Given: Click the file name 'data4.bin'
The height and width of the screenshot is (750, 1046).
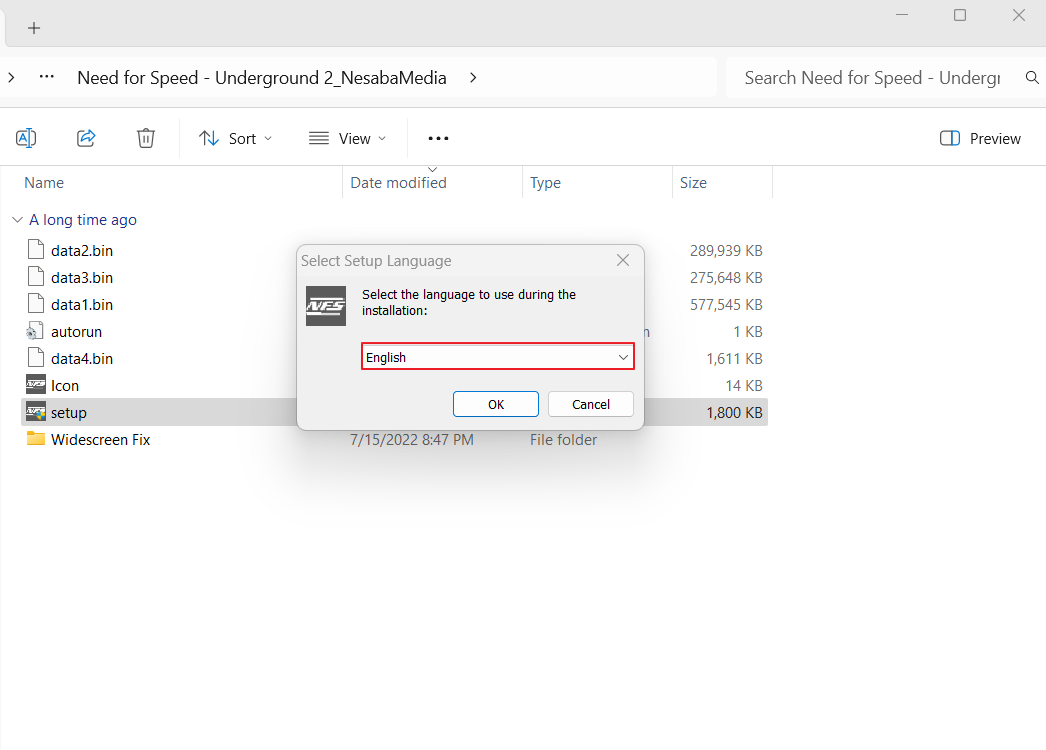Looking at the screenshot, I should (x=82, y=359).
